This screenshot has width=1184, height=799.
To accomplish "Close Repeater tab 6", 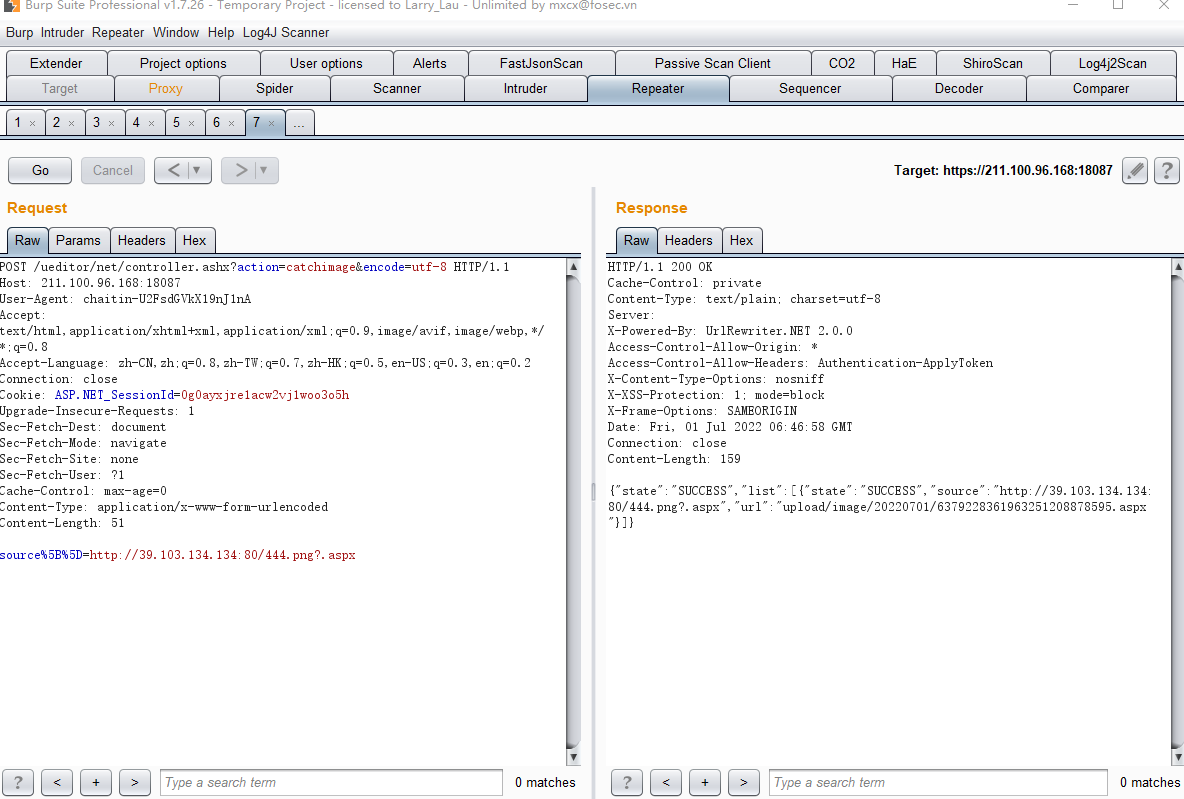I will (232, 123).
